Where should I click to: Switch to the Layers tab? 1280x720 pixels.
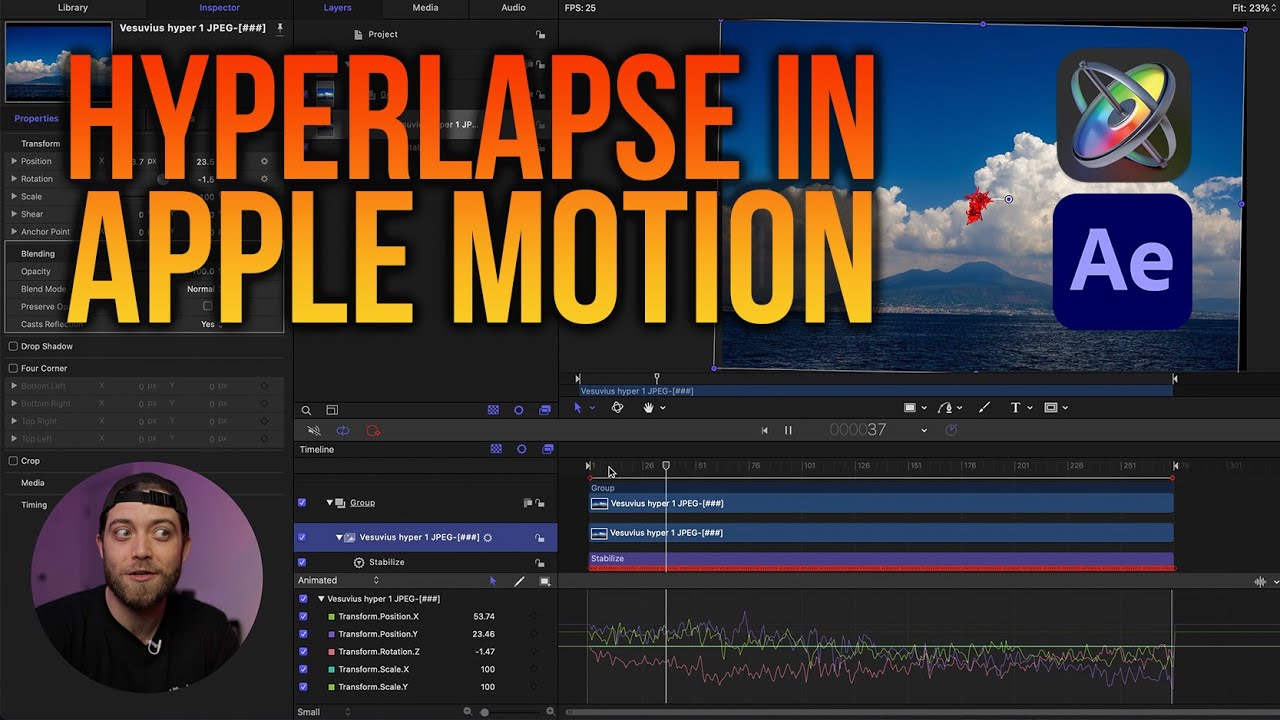(338, 8)
